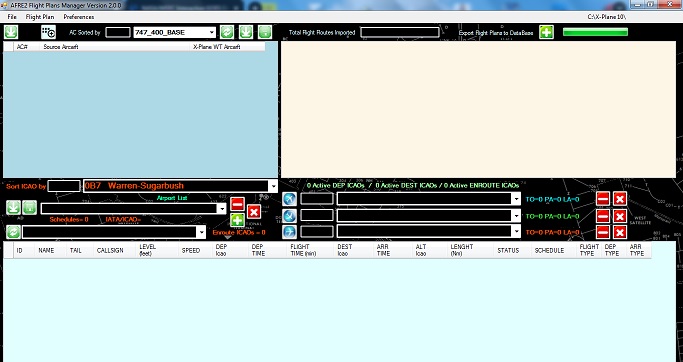Click the red minus icon beside the orange TO=0 PA=0 LA=0 text
Screen dimensions: 683x362
[x=603, y=232]
